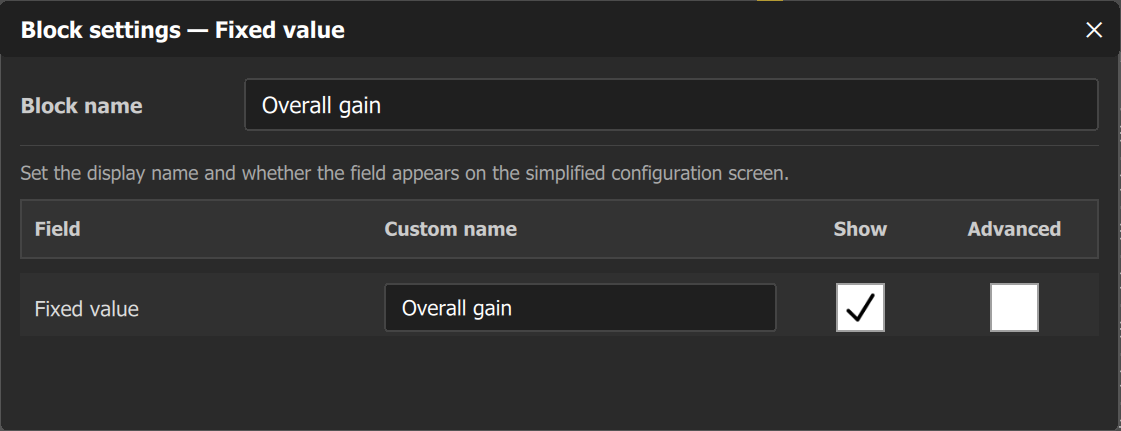Viewport: 1121px width, 431px height.
Task: Select the Fixed value row label
Action: (87, 309)
